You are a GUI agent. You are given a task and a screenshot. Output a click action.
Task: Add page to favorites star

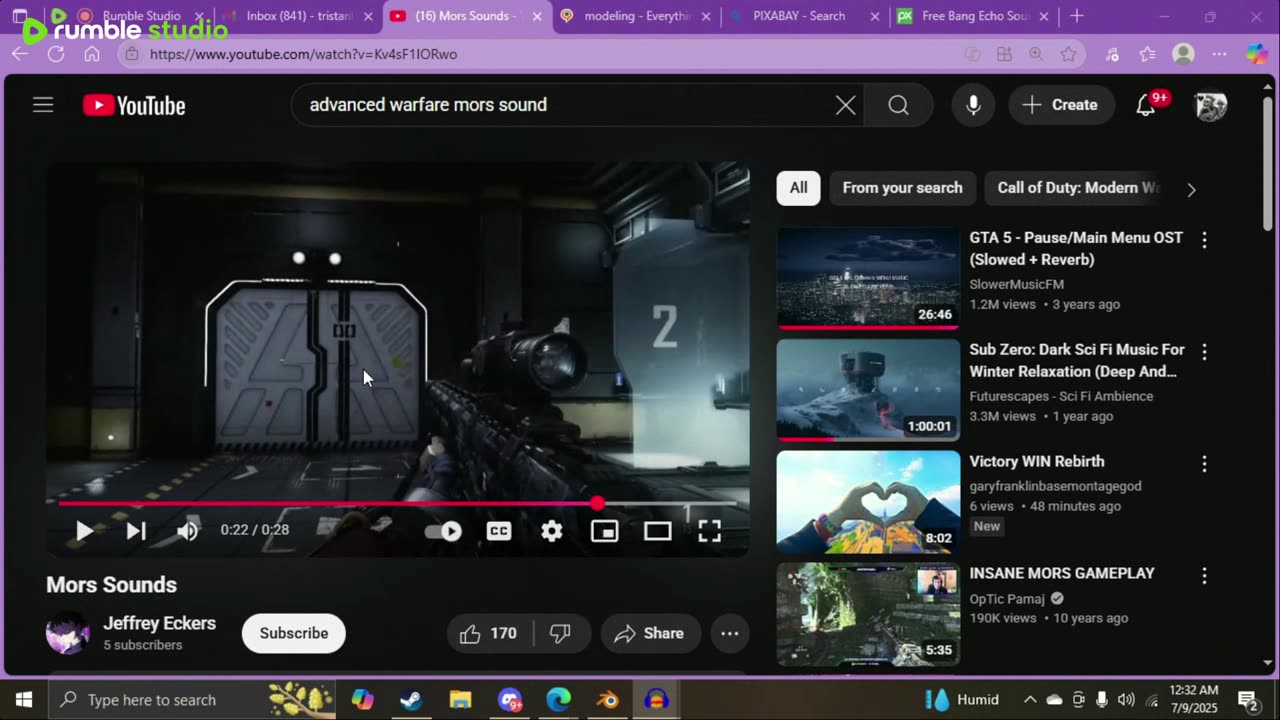1069,54
